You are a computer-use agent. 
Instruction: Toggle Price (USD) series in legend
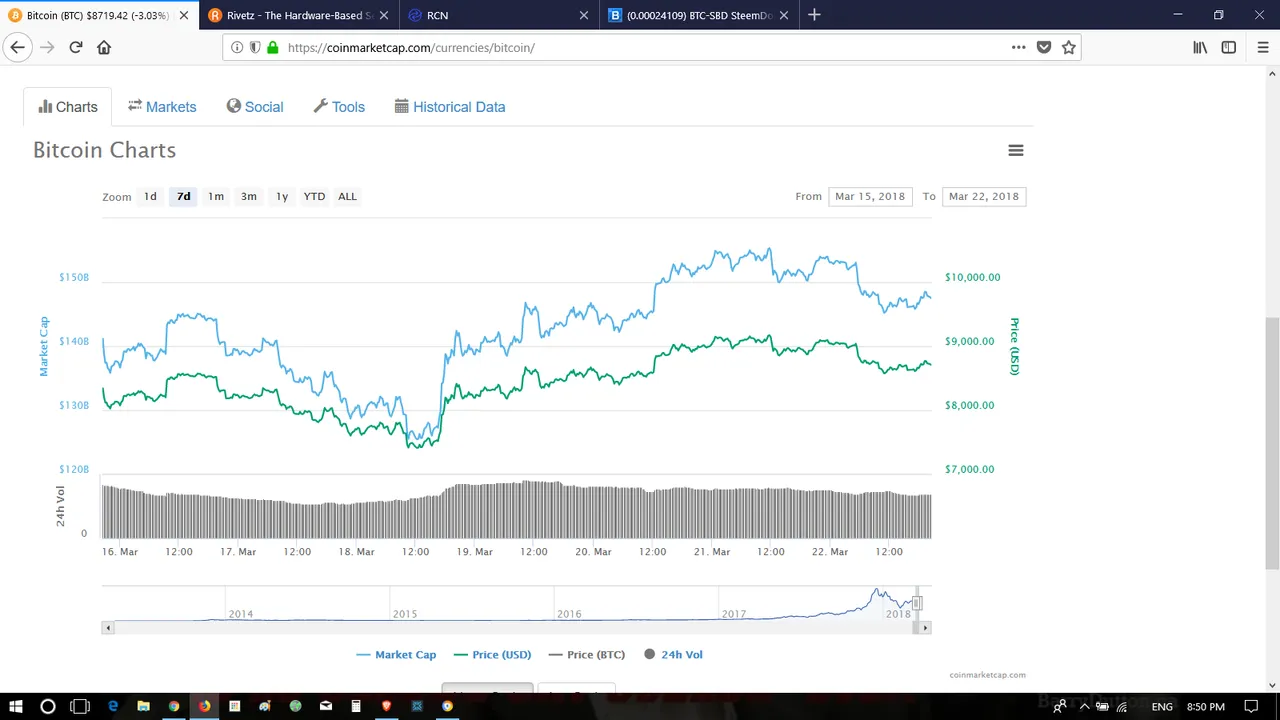[x=492, y=654]
